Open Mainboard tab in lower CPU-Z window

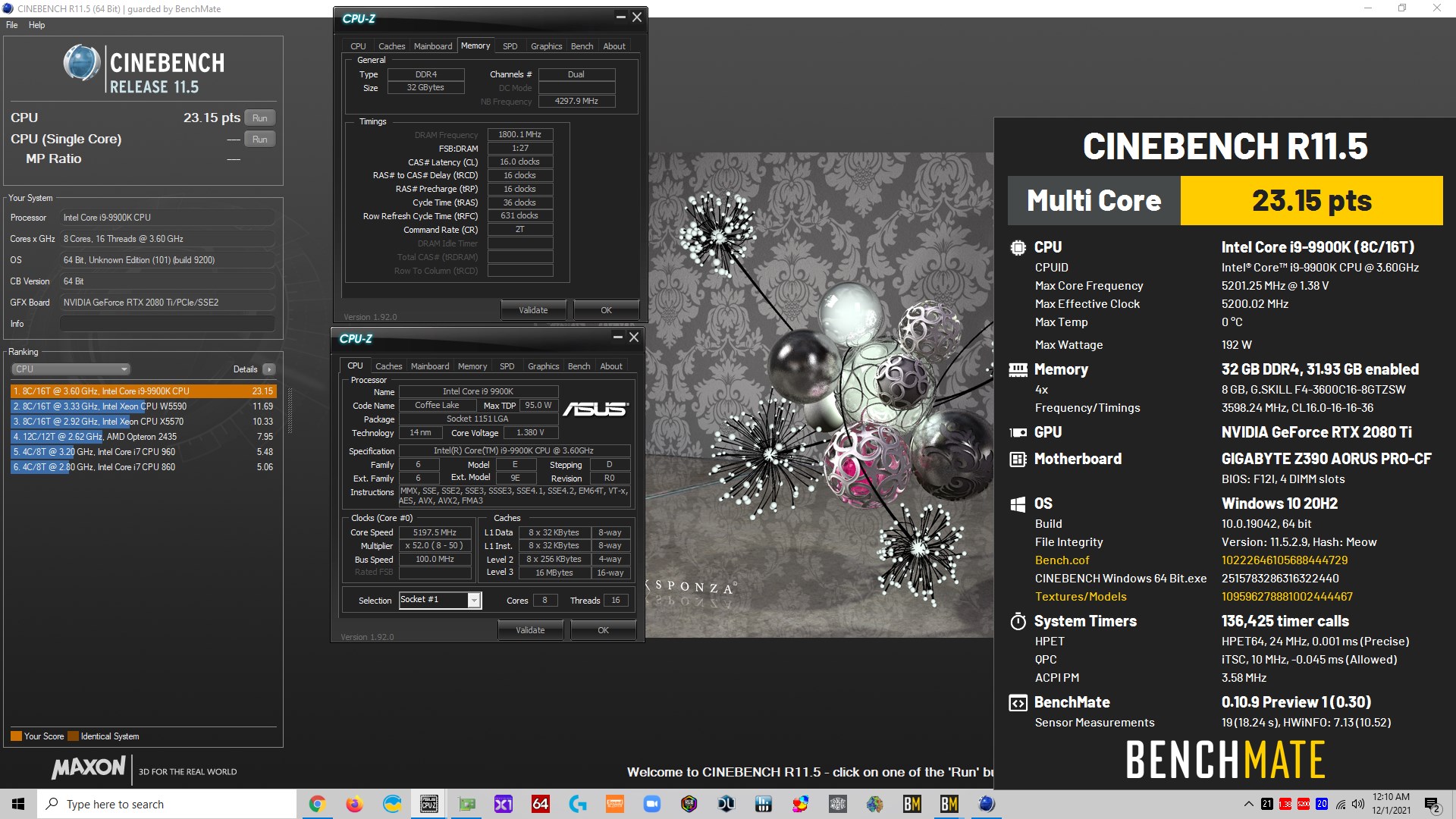pyautogui.click(x=430, y=366)
